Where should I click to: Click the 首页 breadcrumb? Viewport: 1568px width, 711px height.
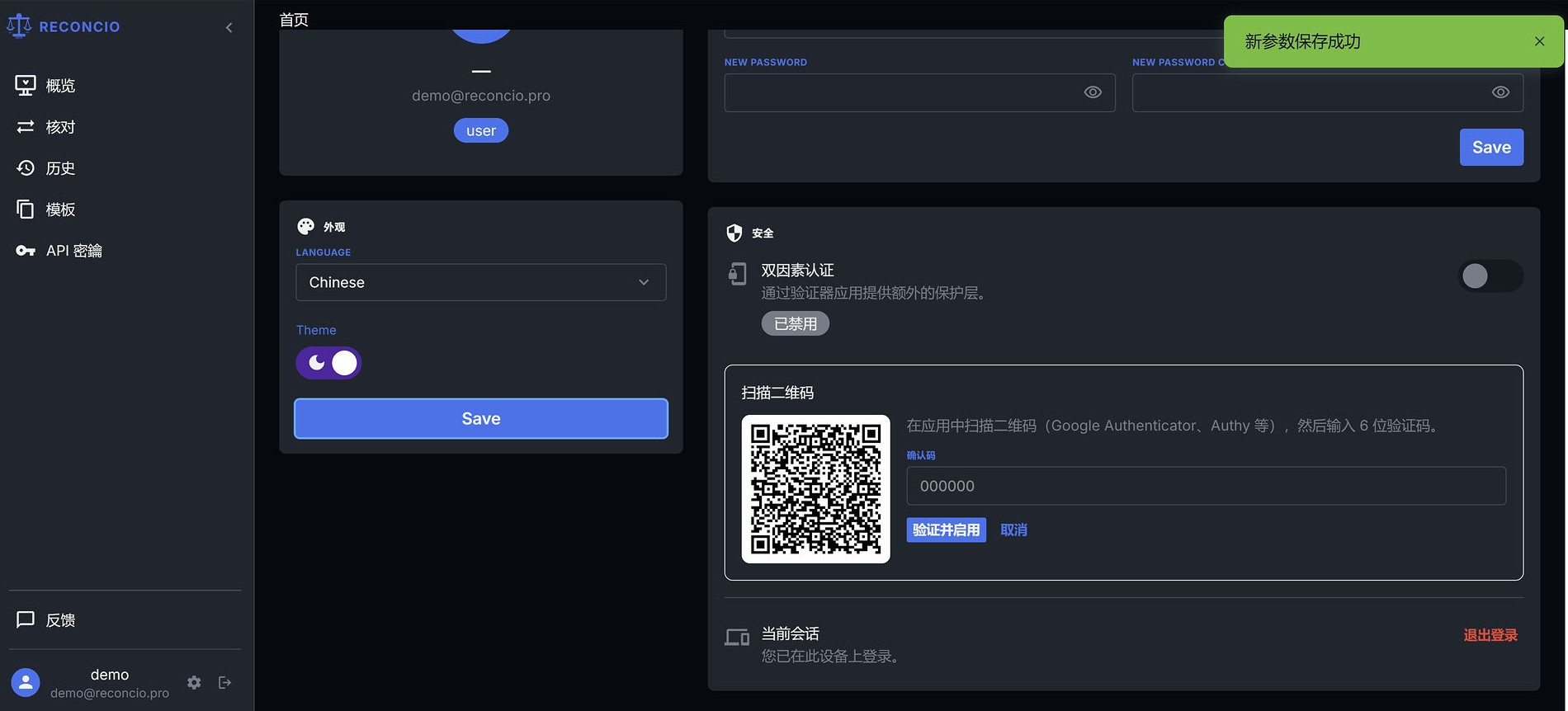click(x=294, y=20)
